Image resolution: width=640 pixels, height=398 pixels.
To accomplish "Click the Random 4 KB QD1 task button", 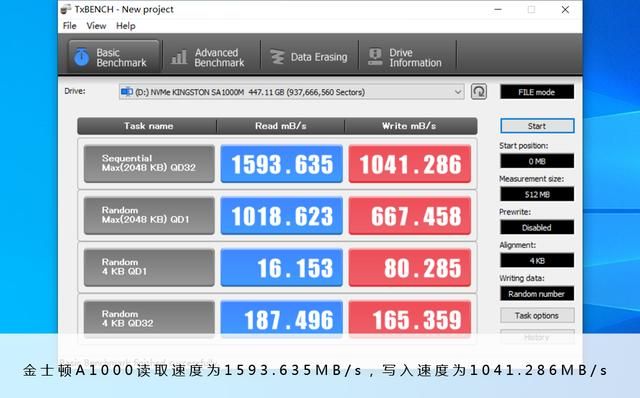I will [149, 267].
